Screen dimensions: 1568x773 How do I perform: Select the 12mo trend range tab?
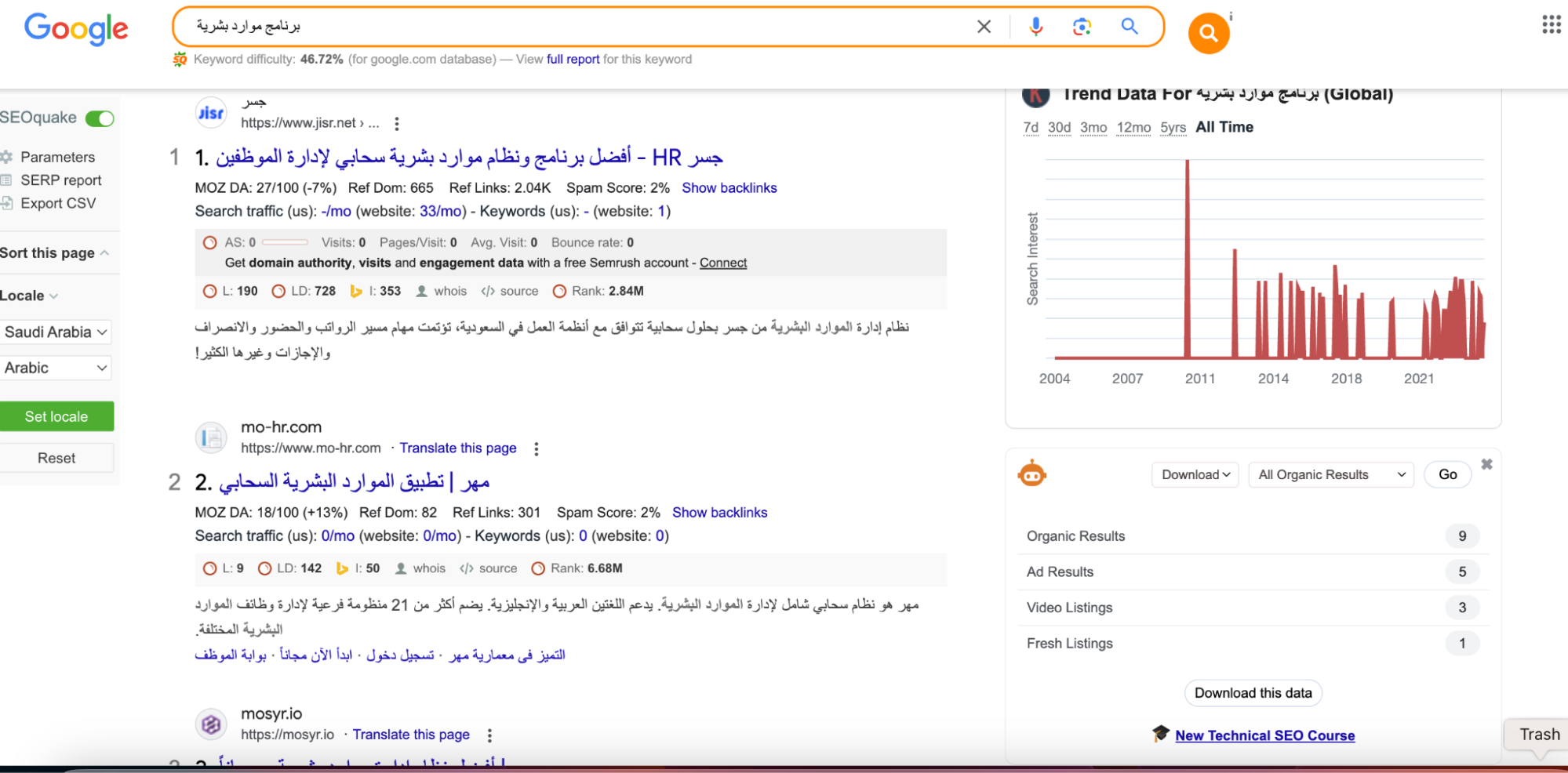point(1133,128)
